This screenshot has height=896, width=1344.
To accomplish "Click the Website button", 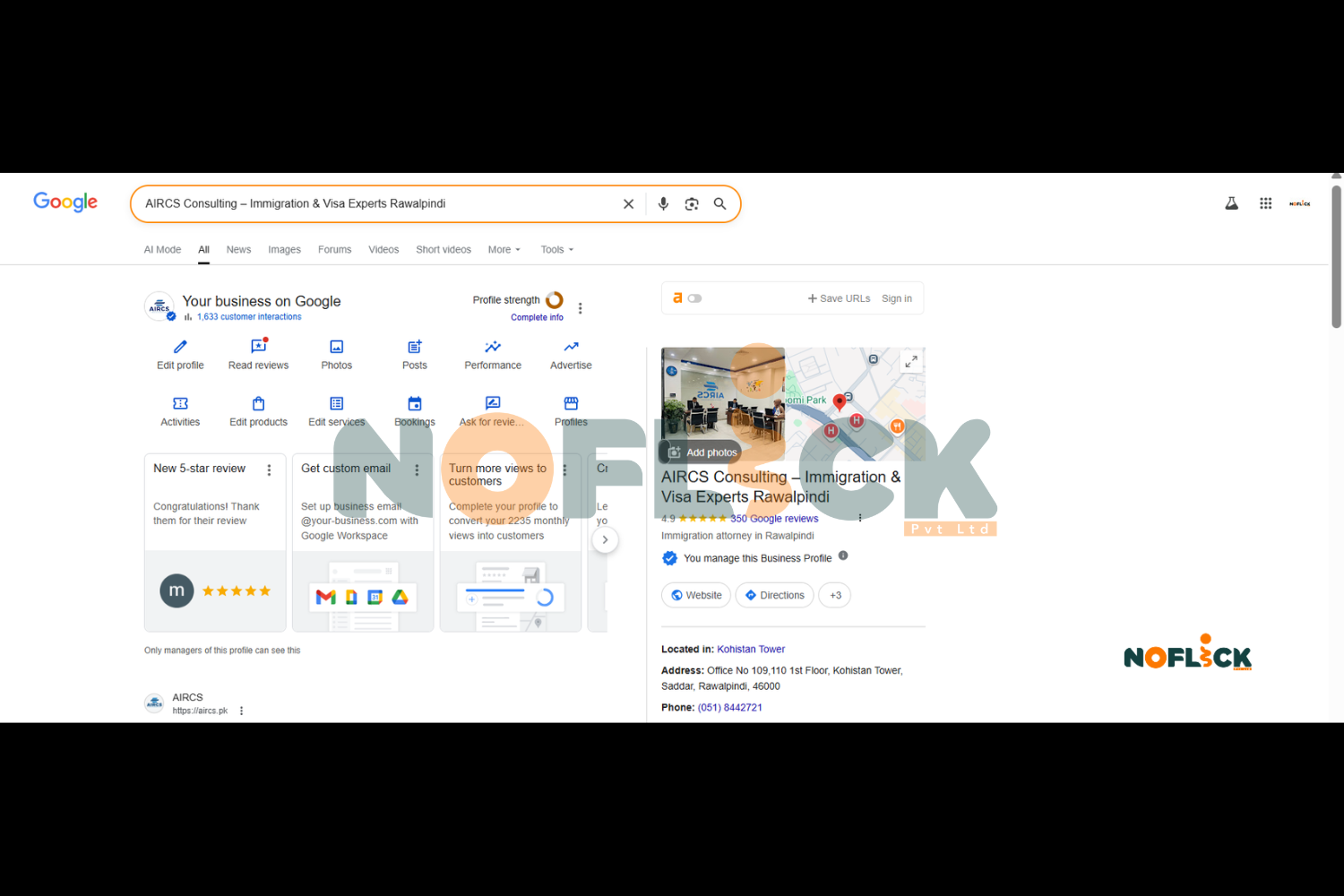I will pyautogui.click(x=696, y=595).
